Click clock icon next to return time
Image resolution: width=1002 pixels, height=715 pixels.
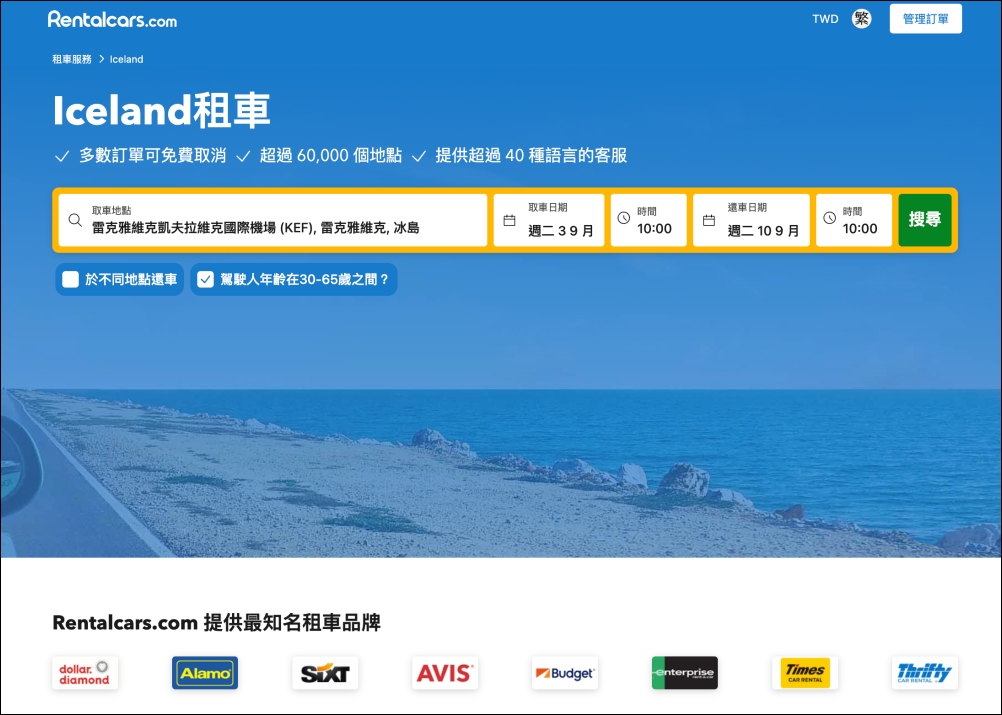(x=829, y=218)
